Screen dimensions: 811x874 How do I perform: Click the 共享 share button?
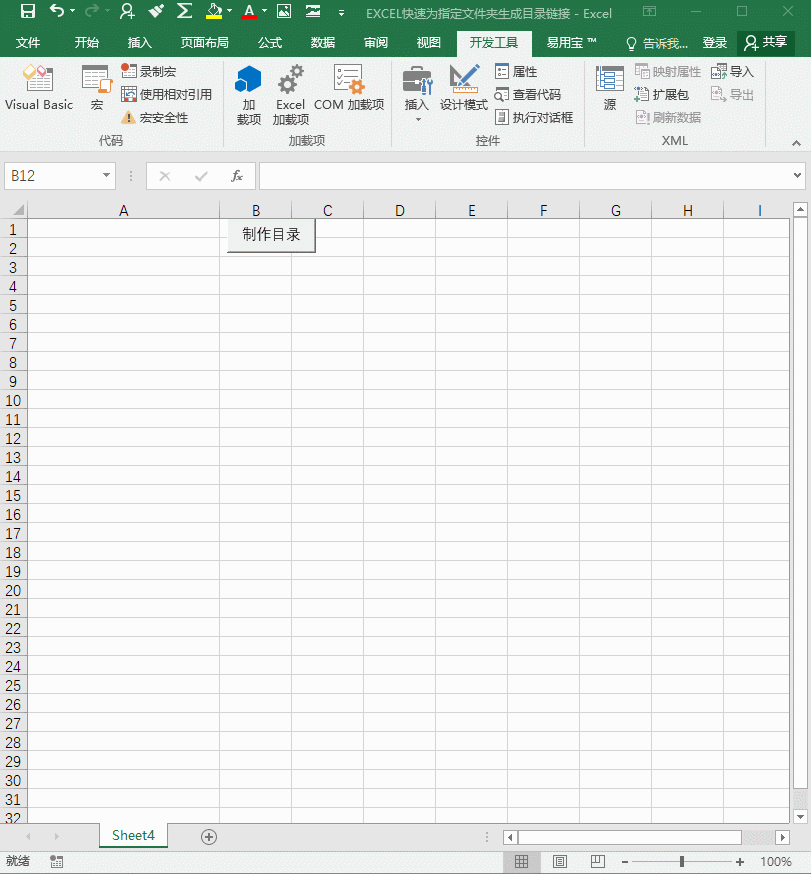tap(766, 42)
